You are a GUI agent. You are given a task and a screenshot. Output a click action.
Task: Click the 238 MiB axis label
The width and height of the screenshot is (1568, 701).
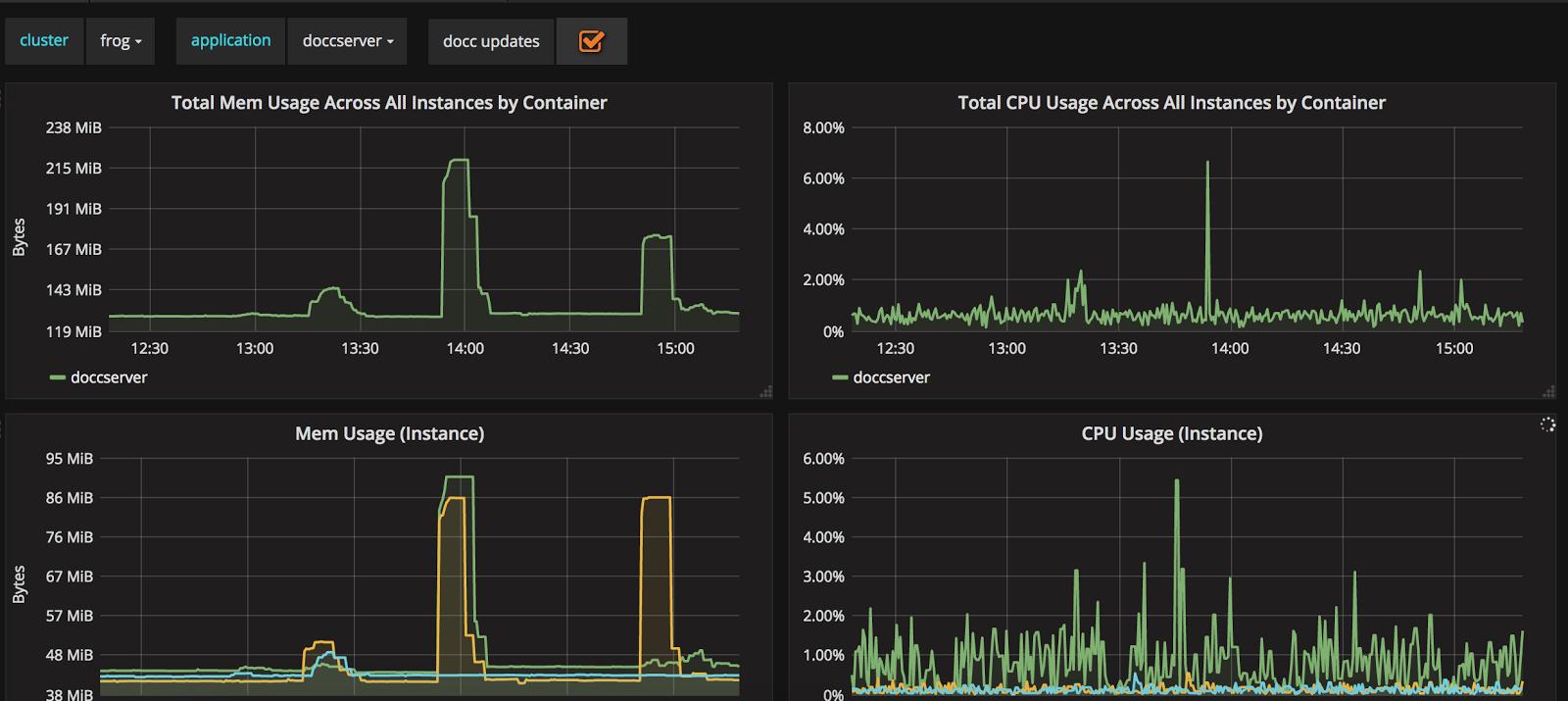coord(73,127)
